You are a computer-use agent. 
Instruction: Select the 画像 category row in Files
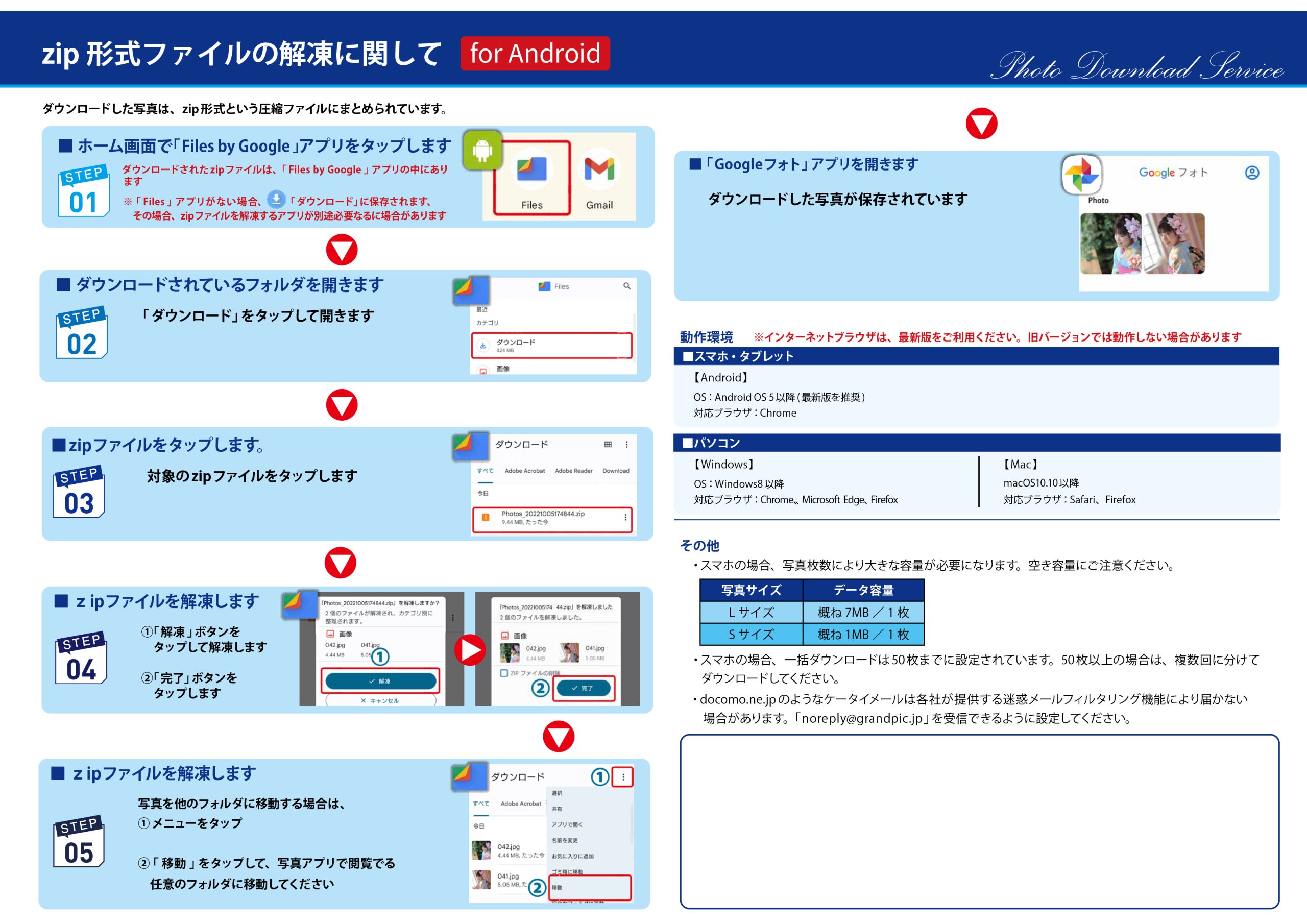[551, 369]
